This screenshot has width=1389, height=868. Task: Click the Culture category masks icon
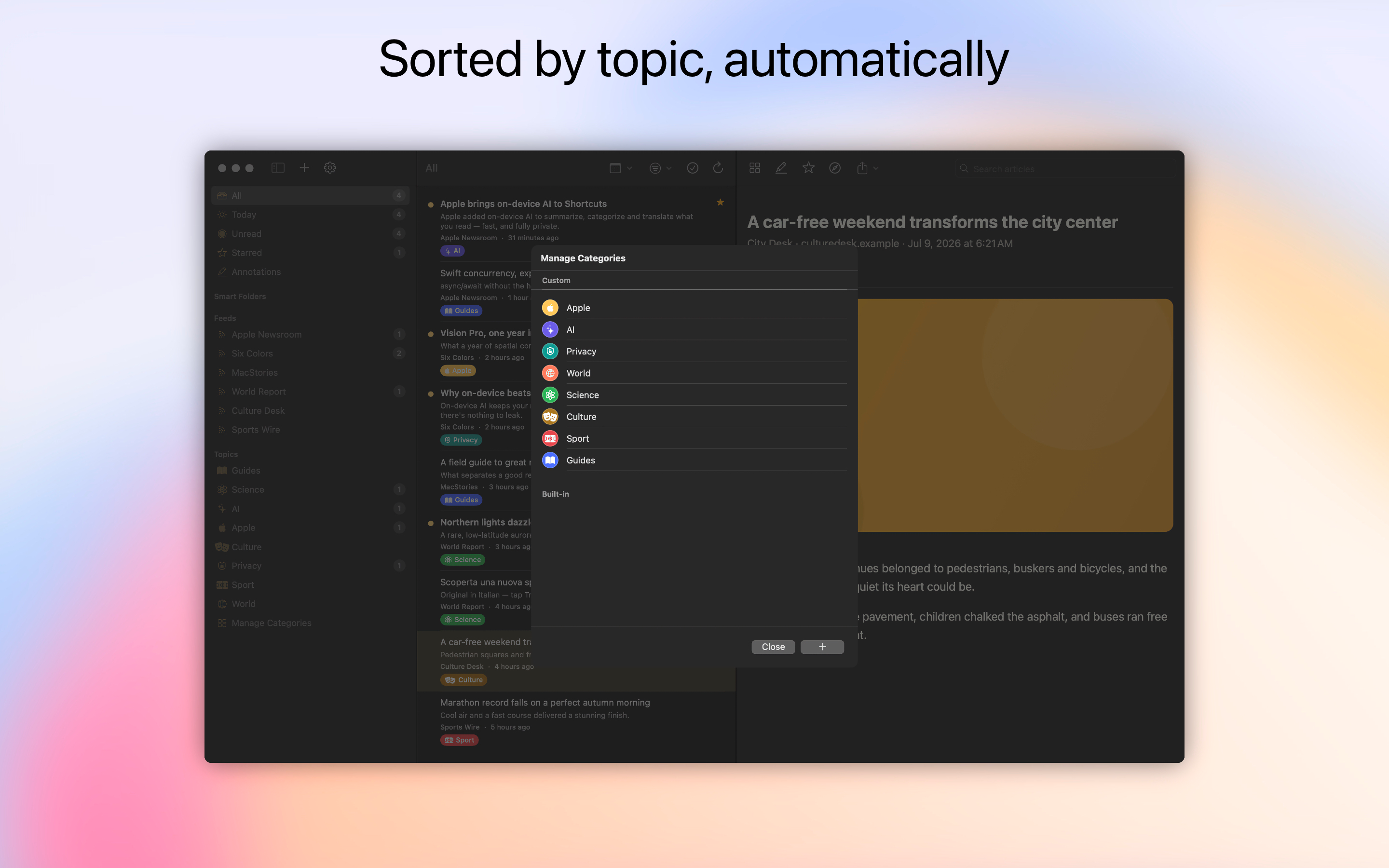point(550,417)
